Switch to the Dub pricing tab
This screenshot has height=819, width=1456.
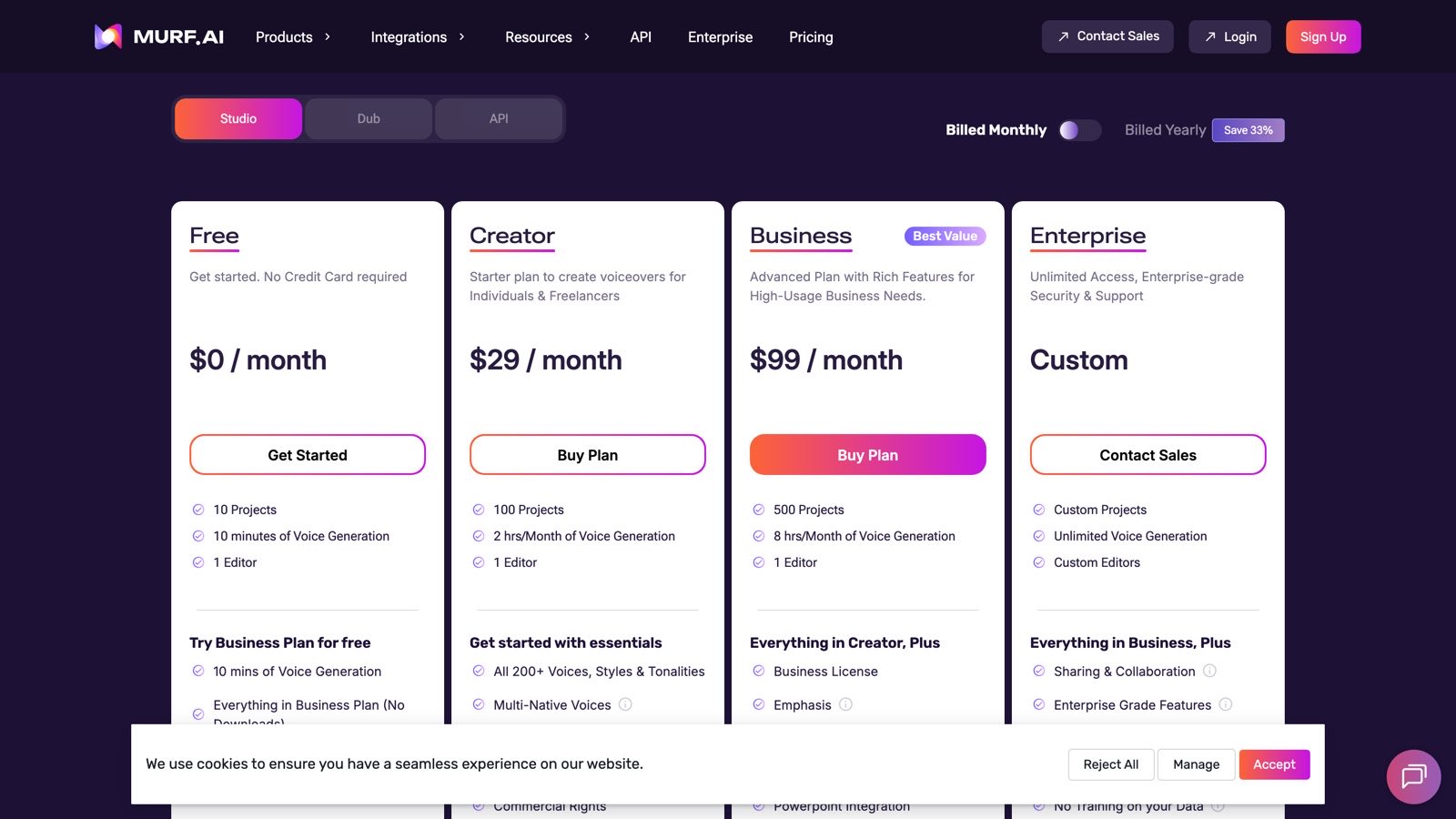369,118
